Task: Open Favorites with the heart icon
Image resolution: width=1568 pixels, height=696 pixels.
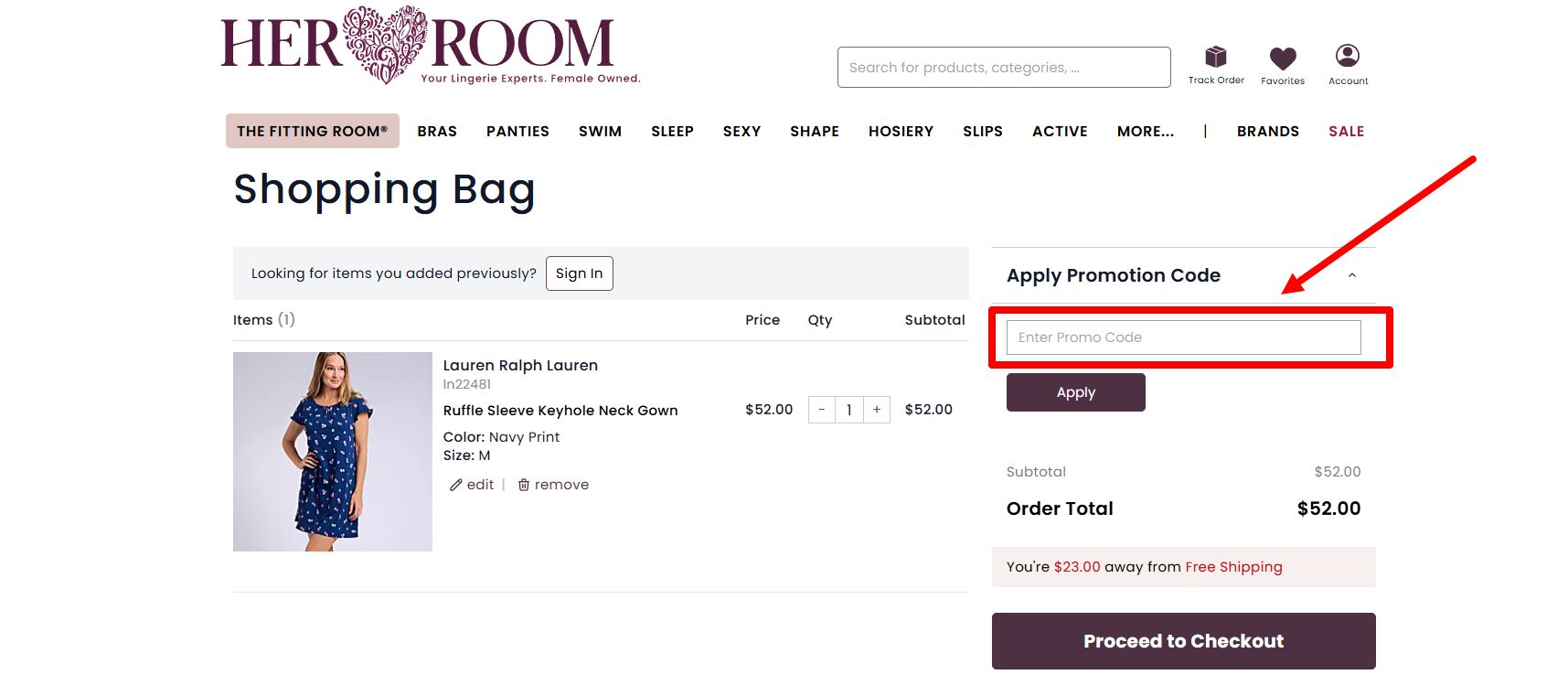Action: tap(1284, 59)
